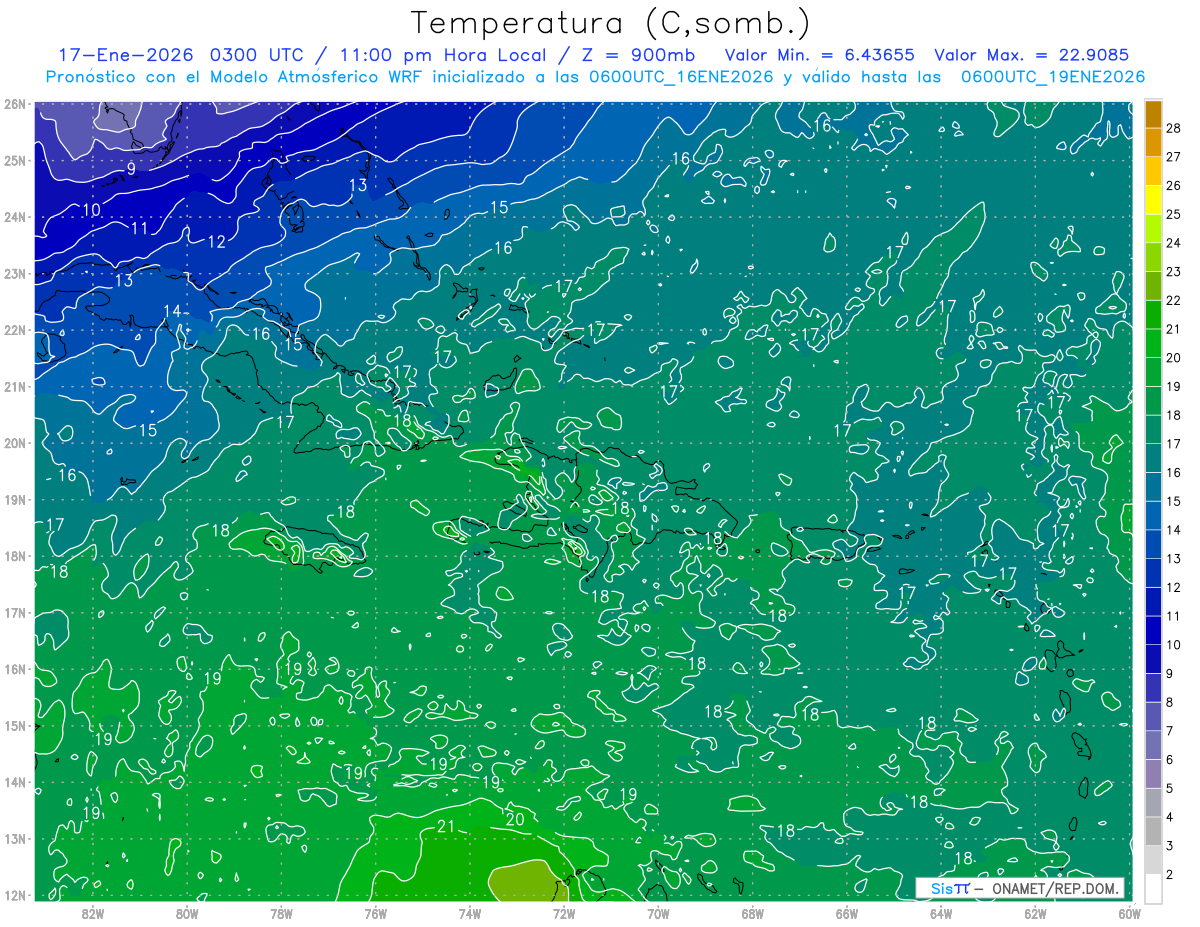Viewport: 1200px width, 927px height.
Task: Click the 76W longitude axis label
Action: click(x=375, y=913)
